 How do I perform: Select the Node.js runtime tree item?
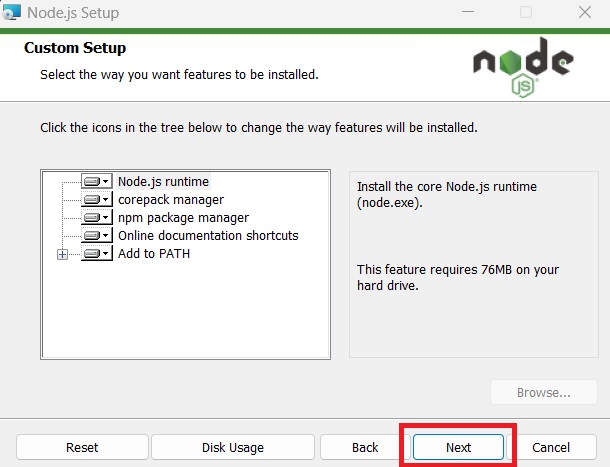point(163,182)
